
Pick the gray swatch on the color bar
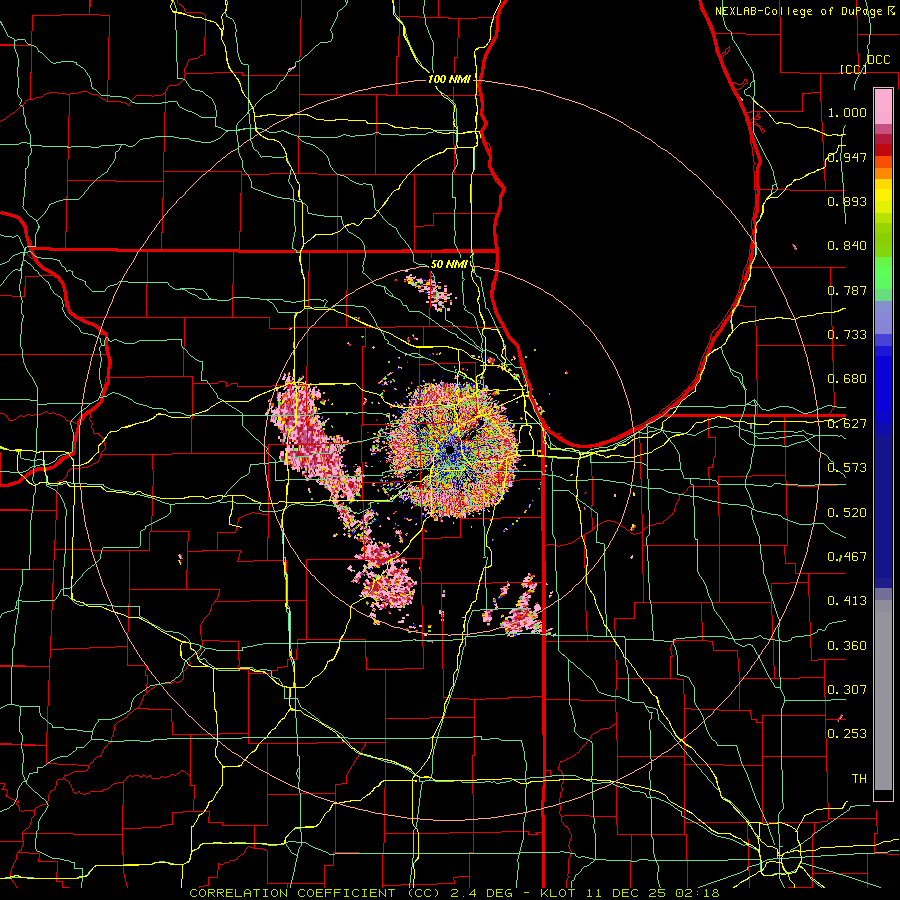click(x=883, y=695)
